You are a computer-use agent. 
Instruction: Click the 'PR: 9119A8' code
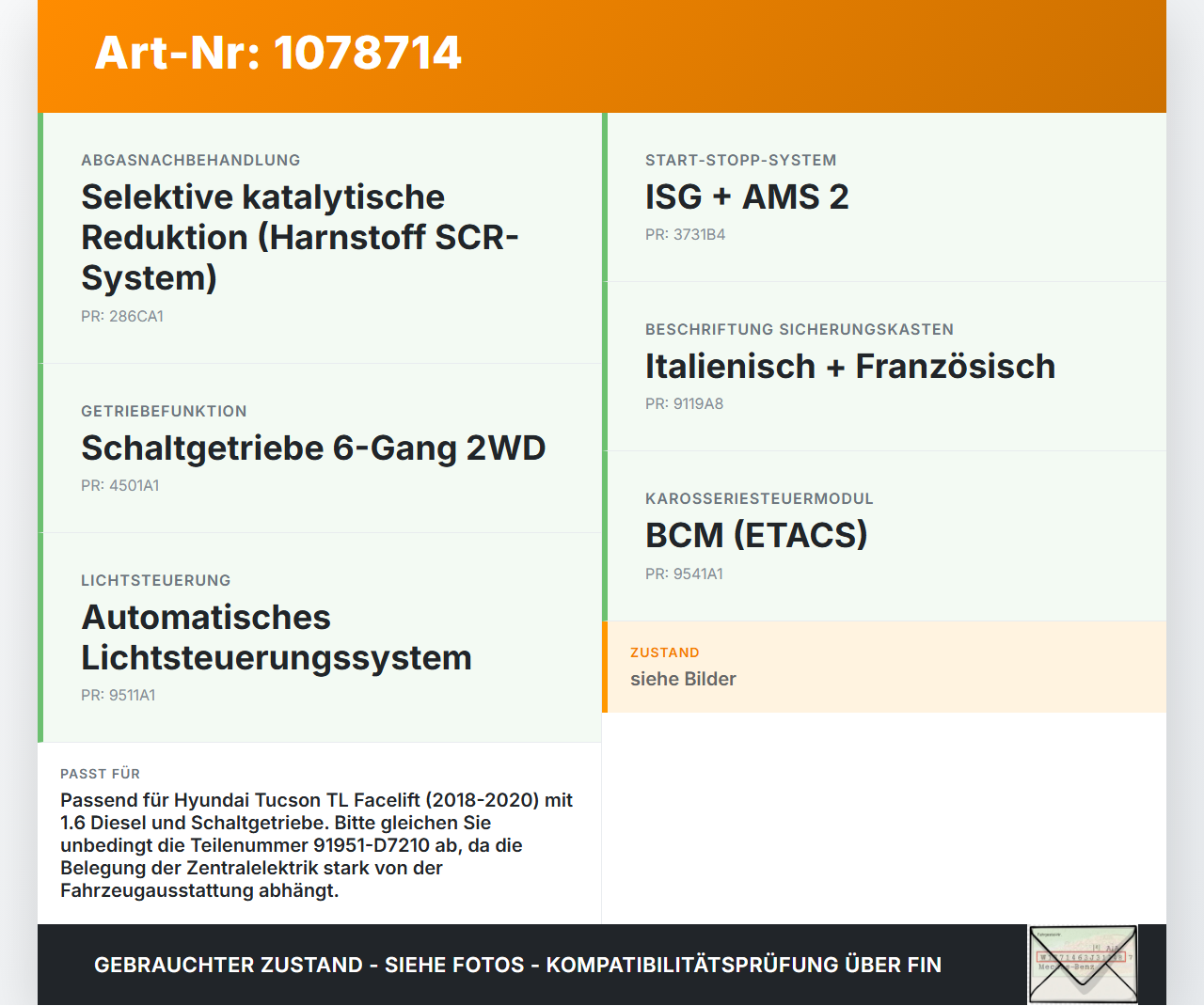685,403
